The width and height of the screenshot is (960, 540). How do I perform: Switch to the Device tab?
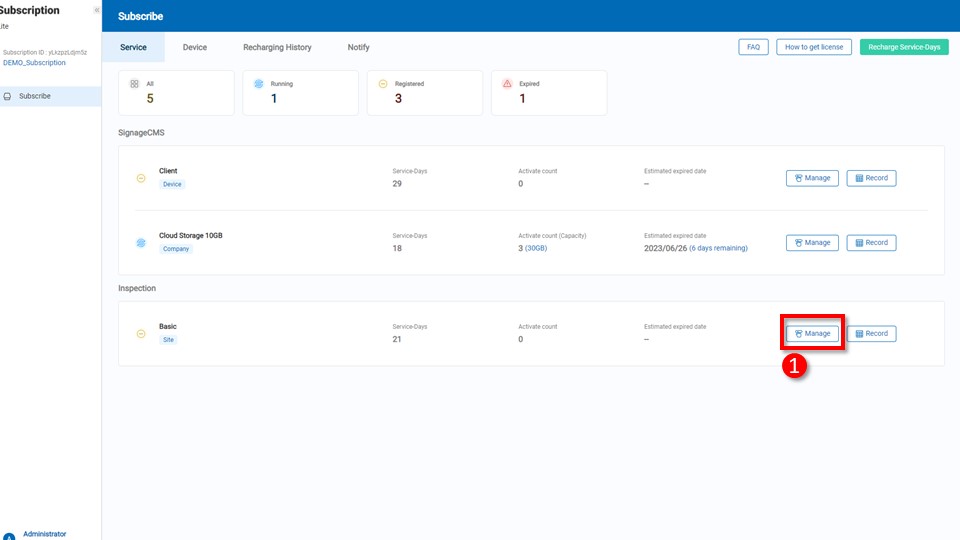coord(195,47)
